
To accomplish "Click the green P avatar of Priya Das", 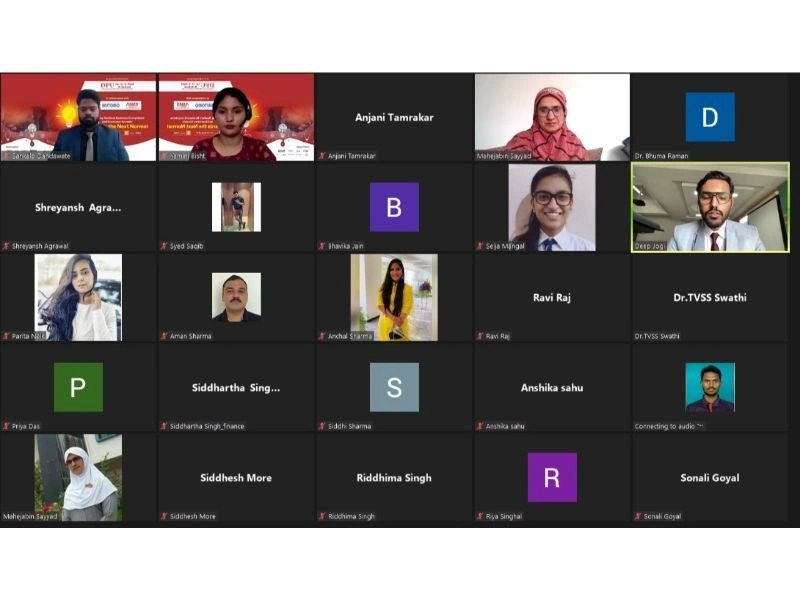I will pos(78,387).
